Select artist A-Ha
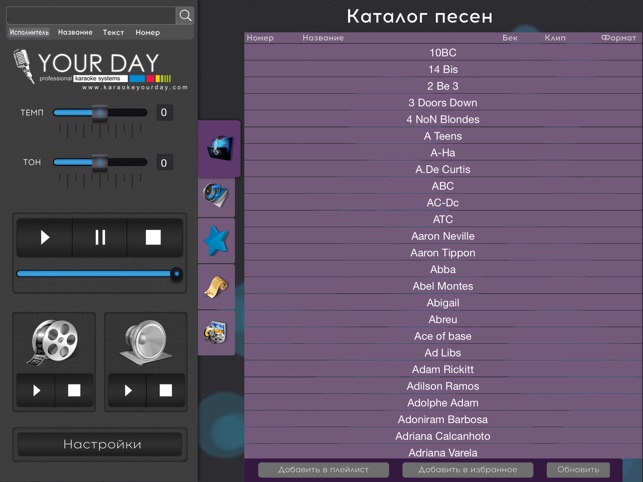This screenshot has height=482, width=643. coord(443,153)
